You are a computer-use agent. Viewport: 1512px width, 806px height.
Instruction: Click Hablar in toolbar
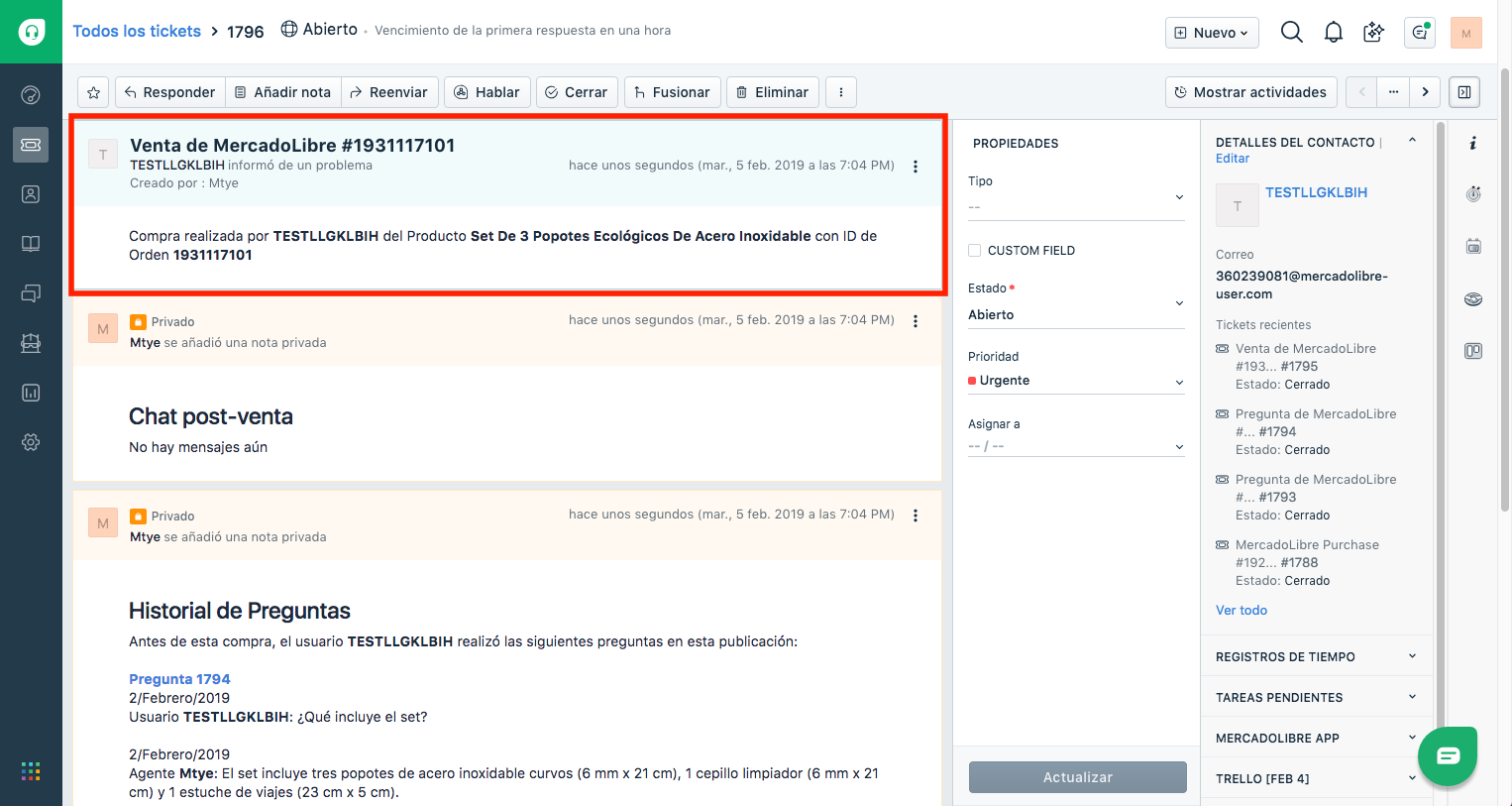click(x=487, y=92)
